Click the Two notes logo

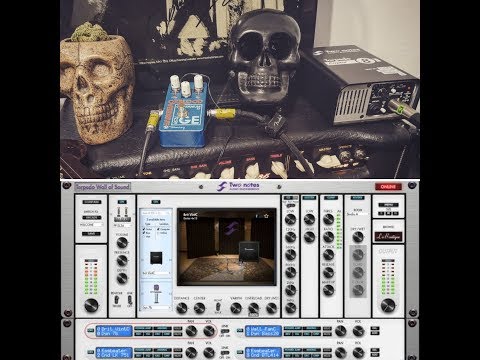coord(238,186)
